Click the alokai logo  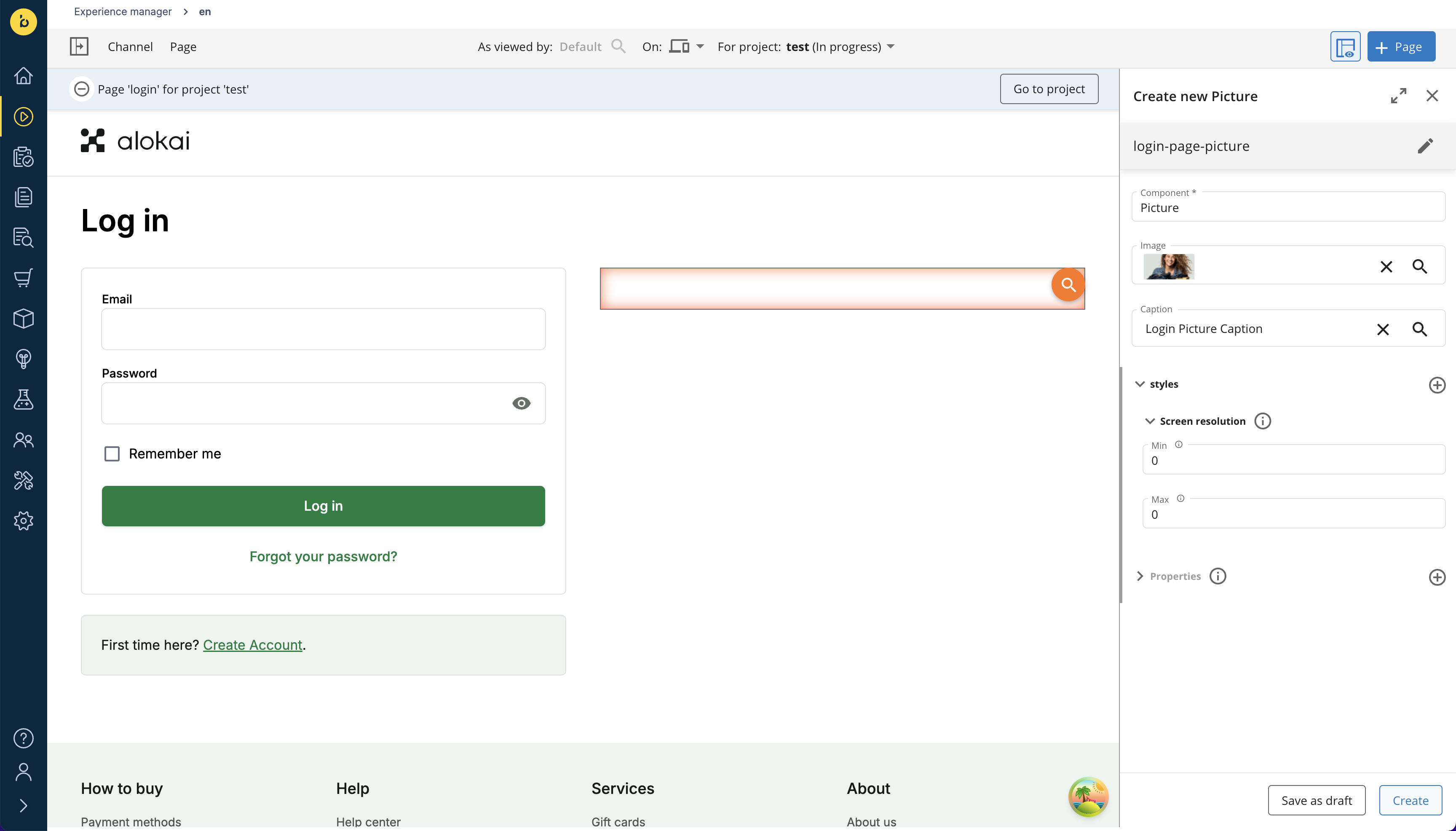coord(135,141)
